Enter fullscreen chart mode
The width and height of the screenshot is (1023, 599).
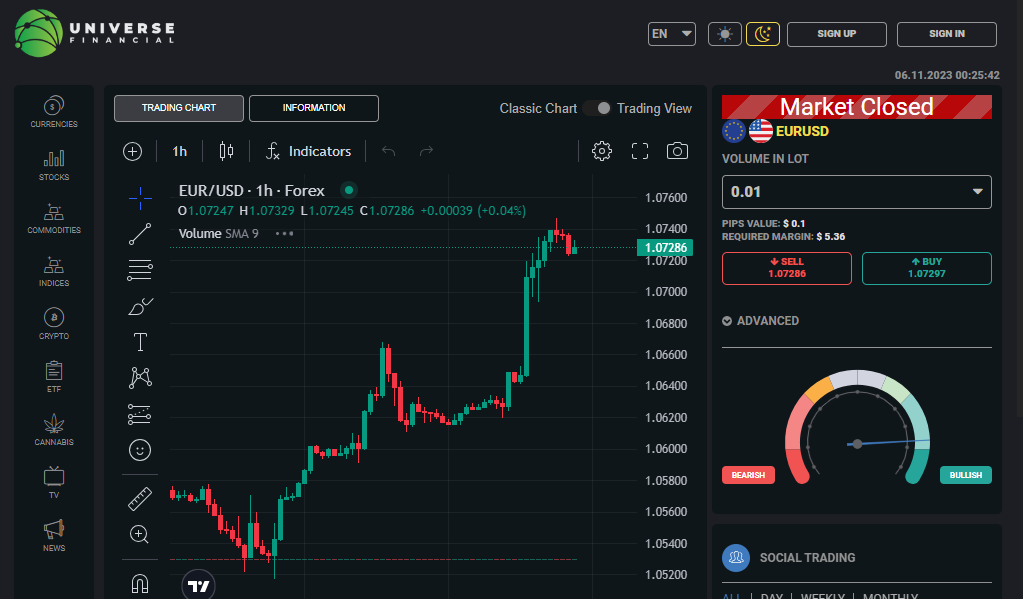pyautogui.click(x=639, y=151)
